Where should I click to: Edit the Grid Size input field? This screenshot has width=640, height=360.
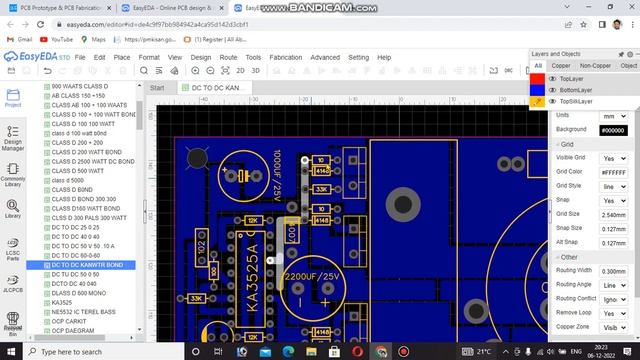pyautogui.click(x=613, y=215)
